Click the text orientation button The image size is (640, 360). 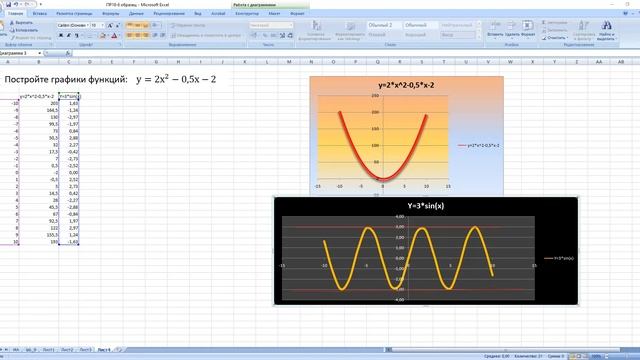(x=156, y=25)
